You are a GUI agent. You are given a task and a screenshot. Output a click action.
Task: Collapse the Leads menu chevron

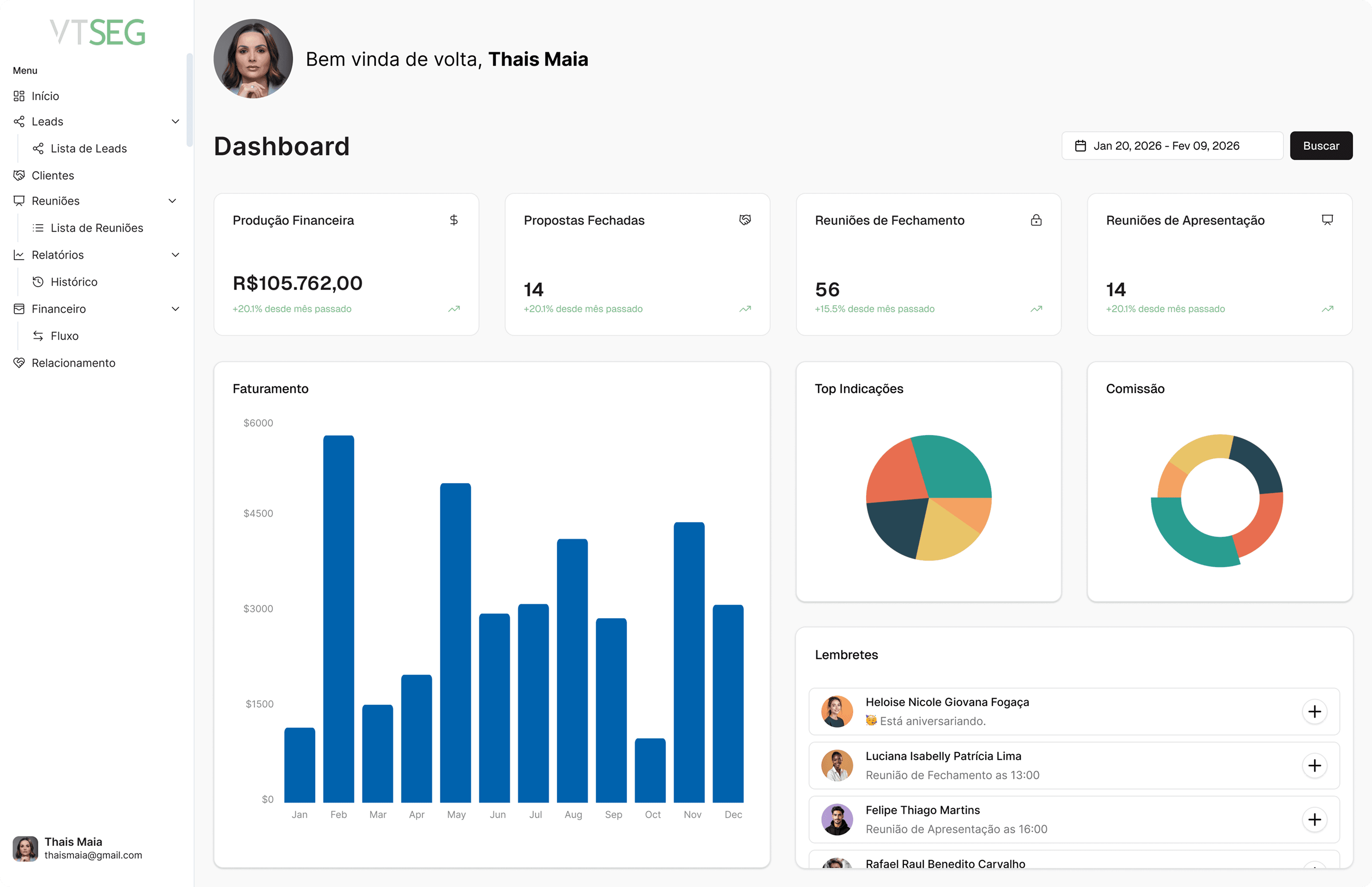click(175, 121)
